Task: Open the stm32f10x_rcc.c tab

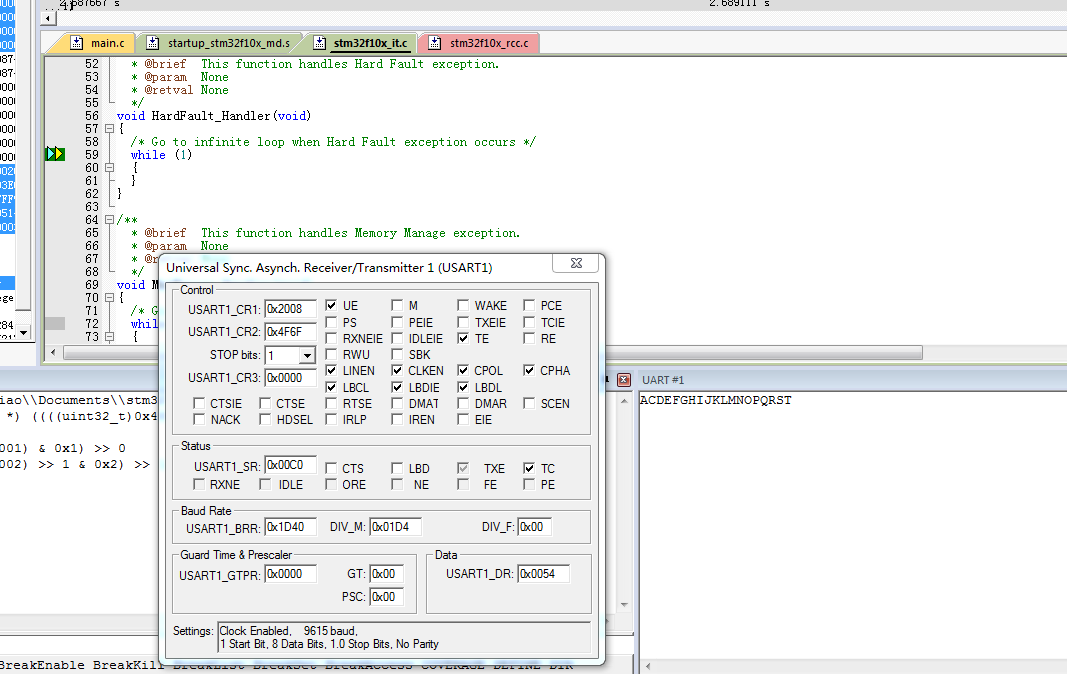Action: tap(488, 43)
